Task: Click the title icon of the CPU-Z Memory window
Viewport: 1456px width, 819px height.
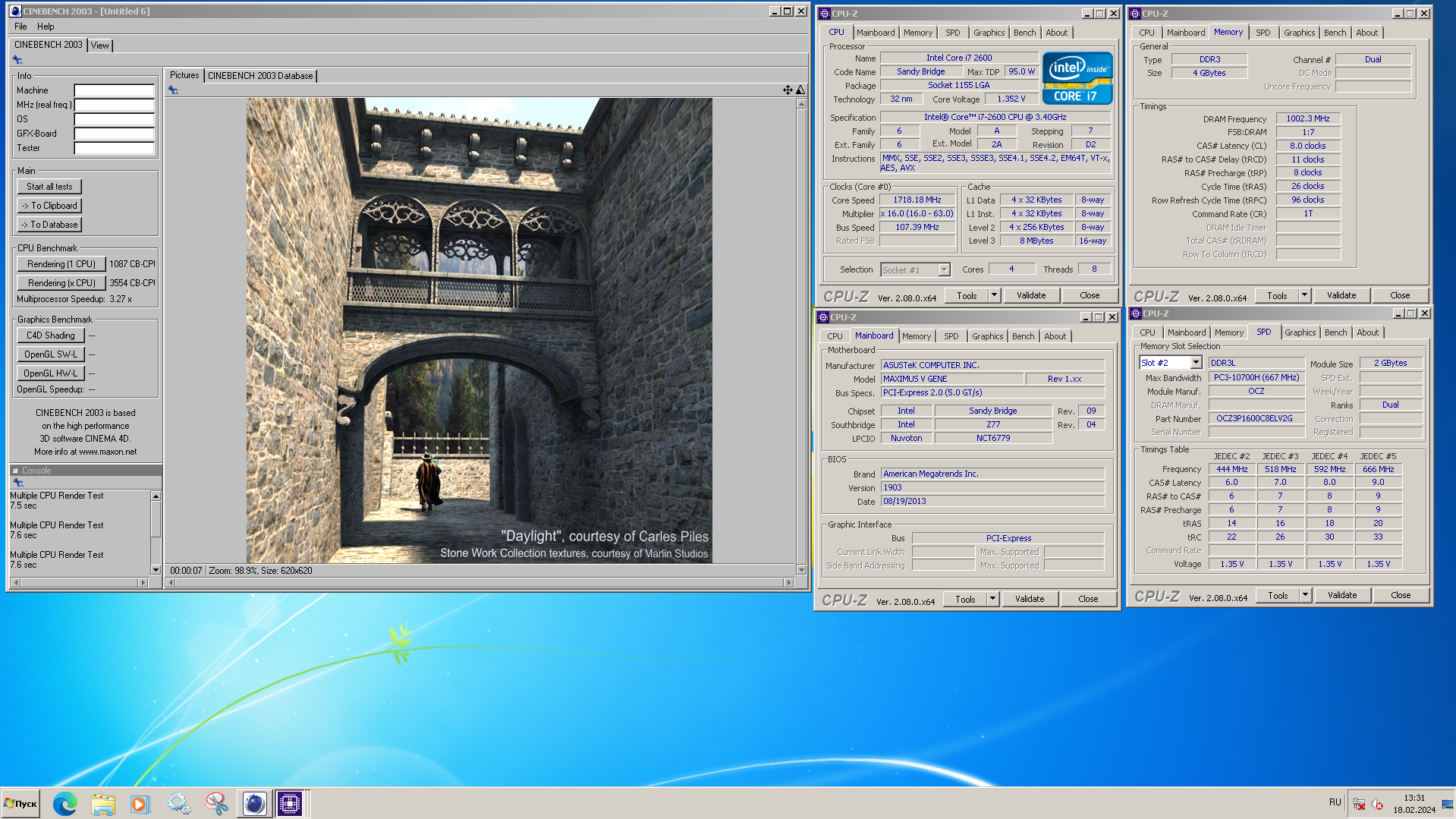Action: coord(1135,14)
